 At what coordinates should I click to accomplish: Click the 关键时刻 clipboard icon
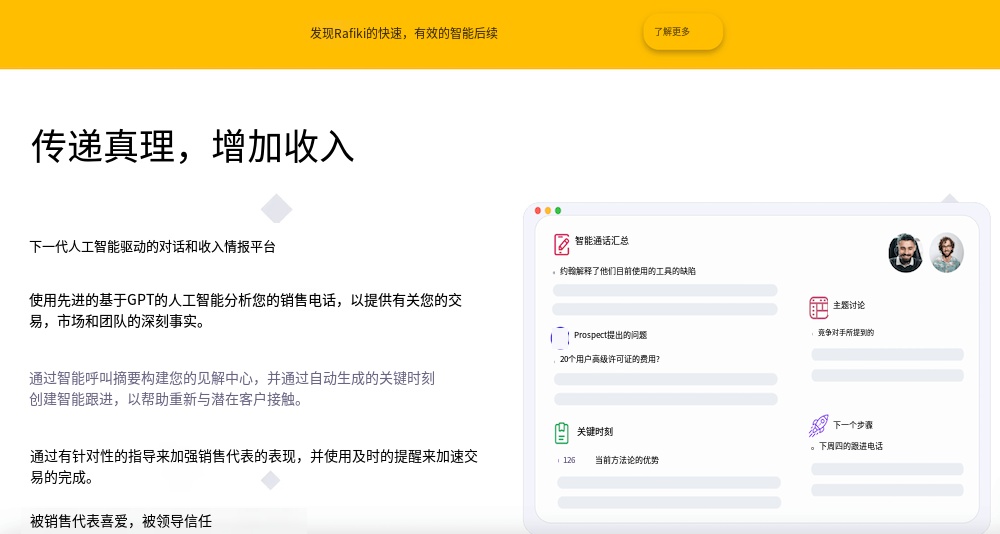click(x=561, y=433)
